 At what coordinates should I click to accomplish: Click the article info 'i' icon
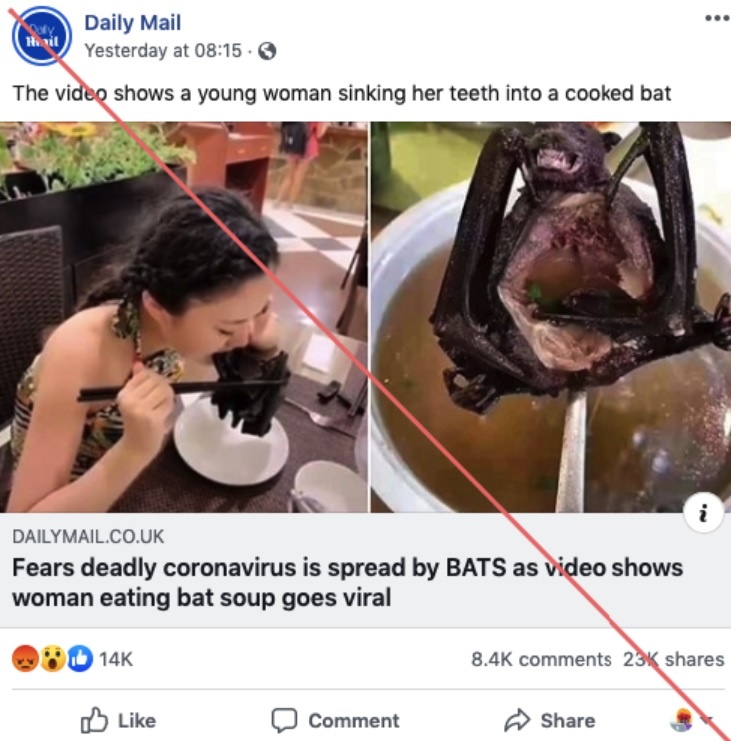click(704, 513)
